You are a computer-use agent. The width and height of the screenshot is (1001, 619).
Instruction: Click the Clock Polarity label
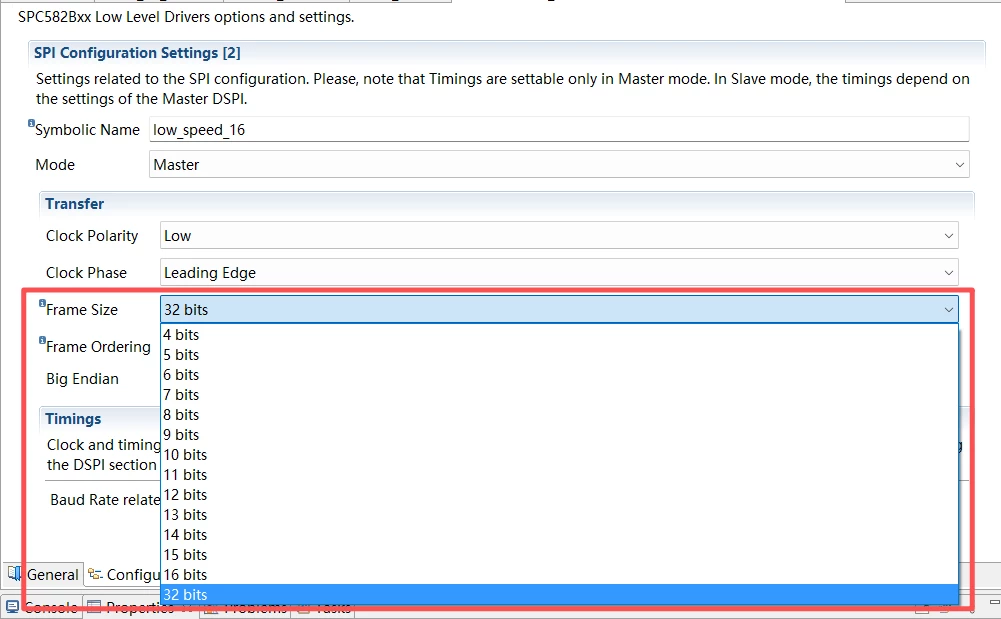pos(92,236)
